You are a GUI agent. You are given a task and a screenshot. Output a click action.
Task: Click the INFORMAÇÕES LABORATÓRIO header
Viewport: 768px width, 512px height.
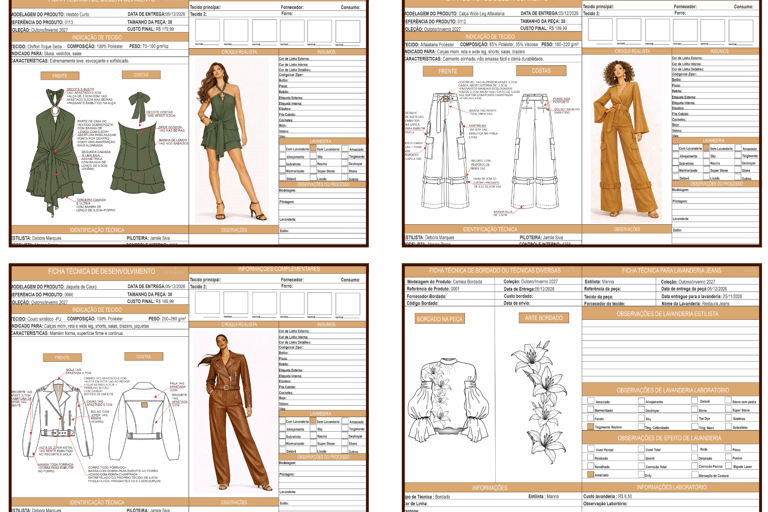tap(672, 487)
